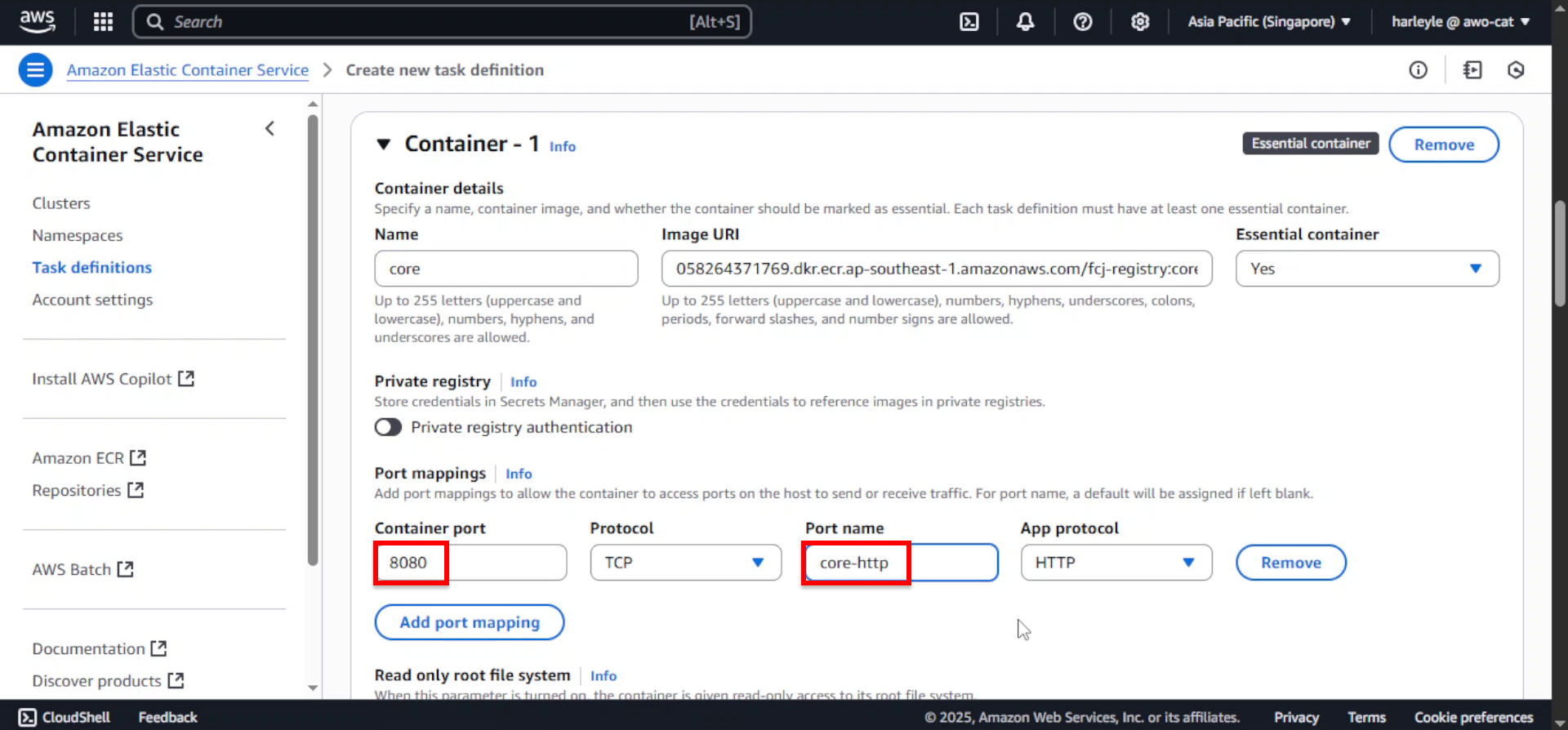1568x730 pixels.
Task: Click the AWS logo home icon
Action: [x=38, y=21]
